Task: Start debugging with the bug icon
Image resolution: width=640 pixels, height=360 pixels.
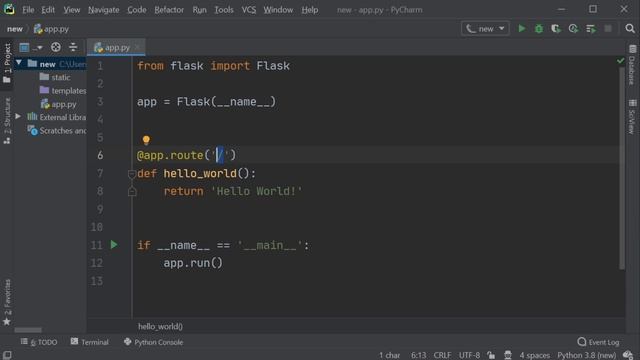Action: [x=539, y=29]
